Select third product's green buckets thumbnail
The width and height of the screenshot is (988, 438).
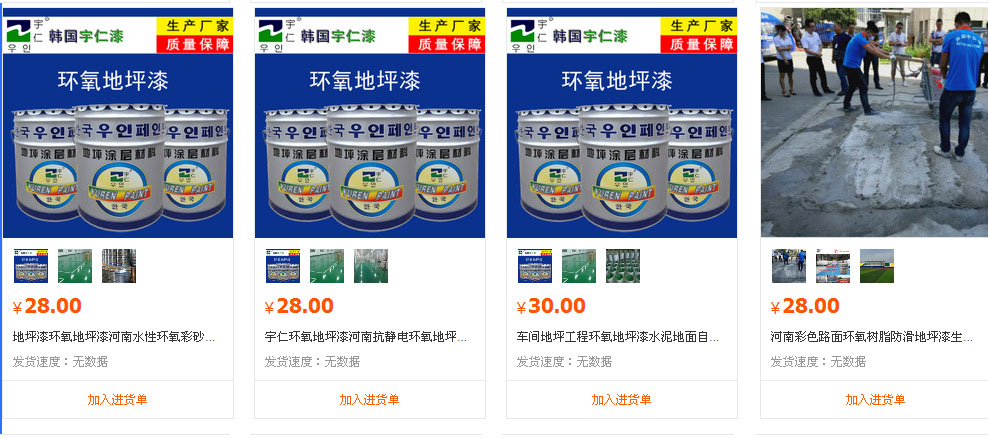[x=623, y=266]
